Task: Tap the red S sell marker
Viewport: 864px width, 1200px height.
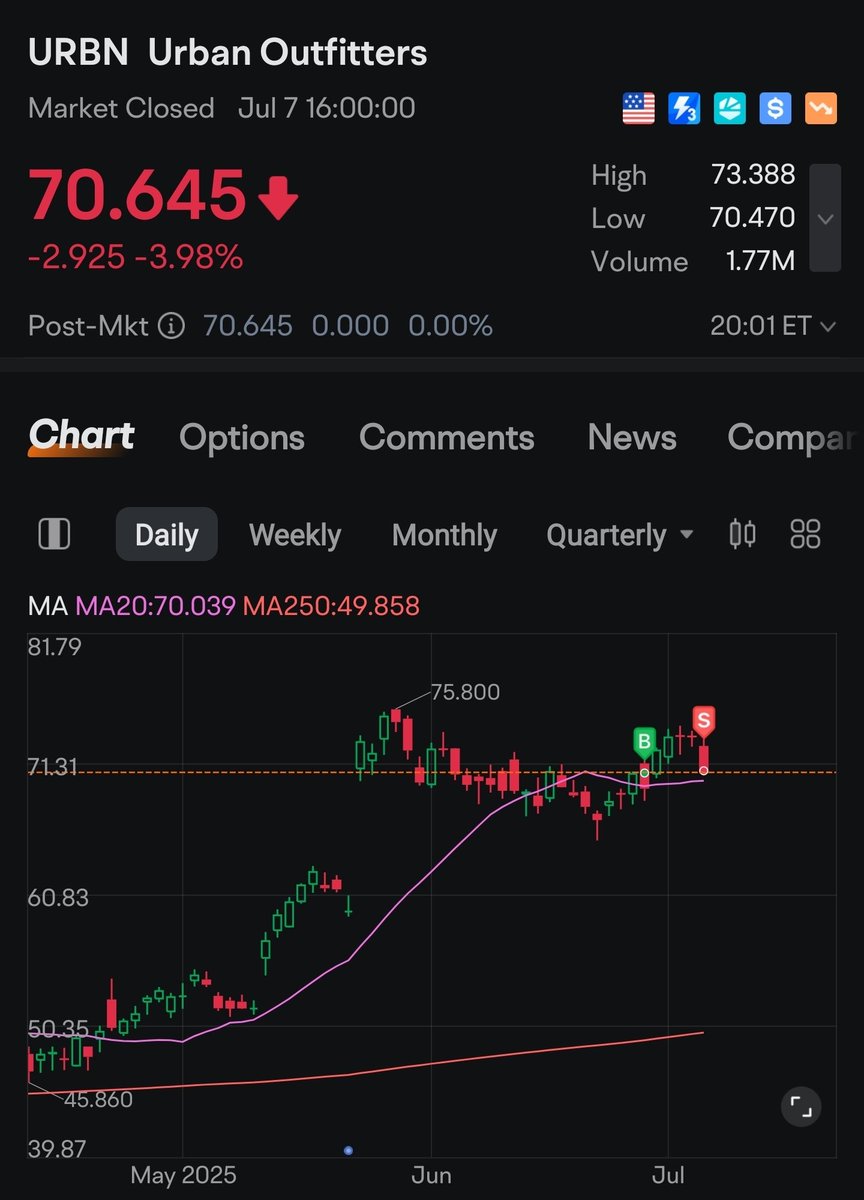Action: 704,720
